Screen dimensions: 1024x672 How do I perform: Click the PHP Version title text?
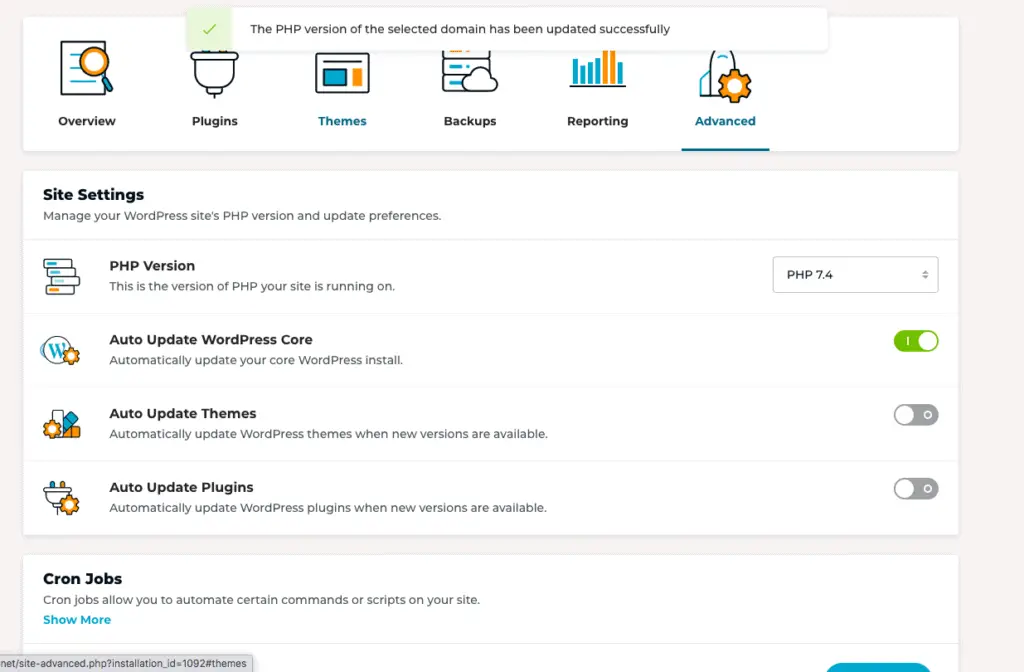pos(152,266)
